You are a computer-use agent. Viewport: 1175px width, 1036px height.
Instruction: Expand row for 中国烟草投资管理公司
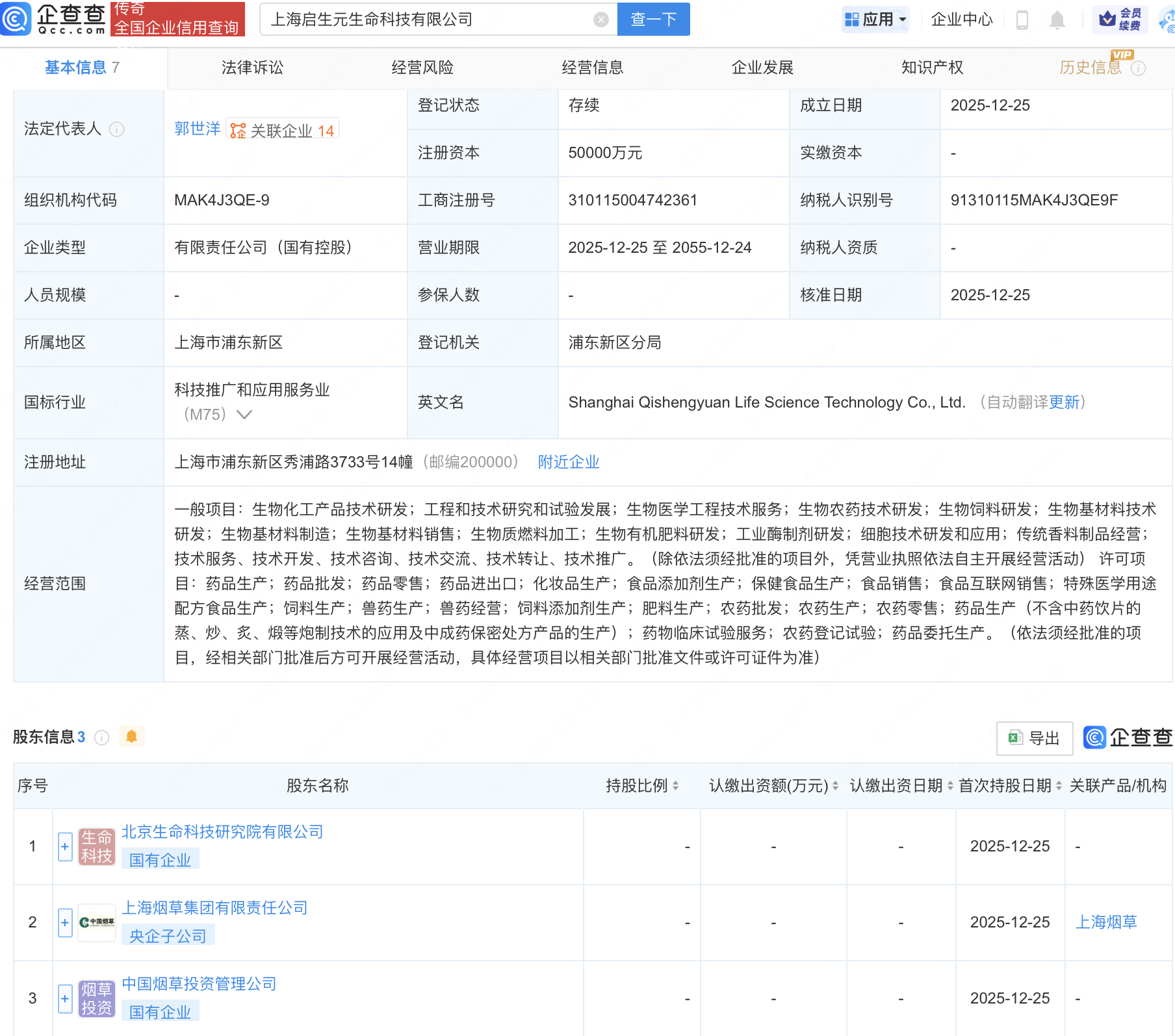[65, 998]
